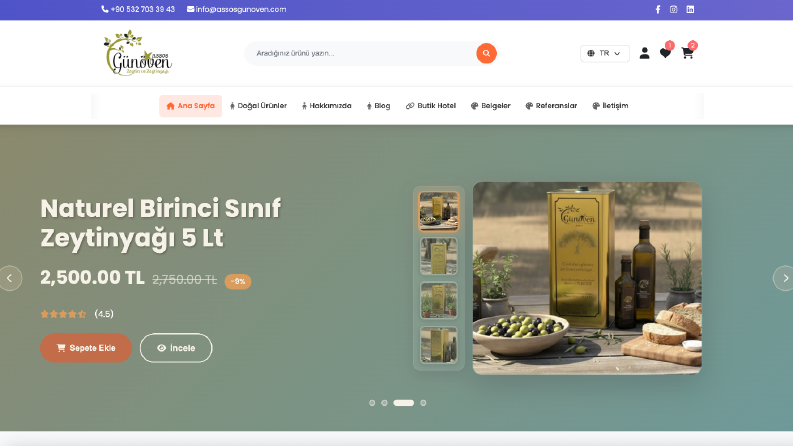793x446 pixels.
Task: Open Doğal Ürünler menu item
Action: tap(258, 106)
